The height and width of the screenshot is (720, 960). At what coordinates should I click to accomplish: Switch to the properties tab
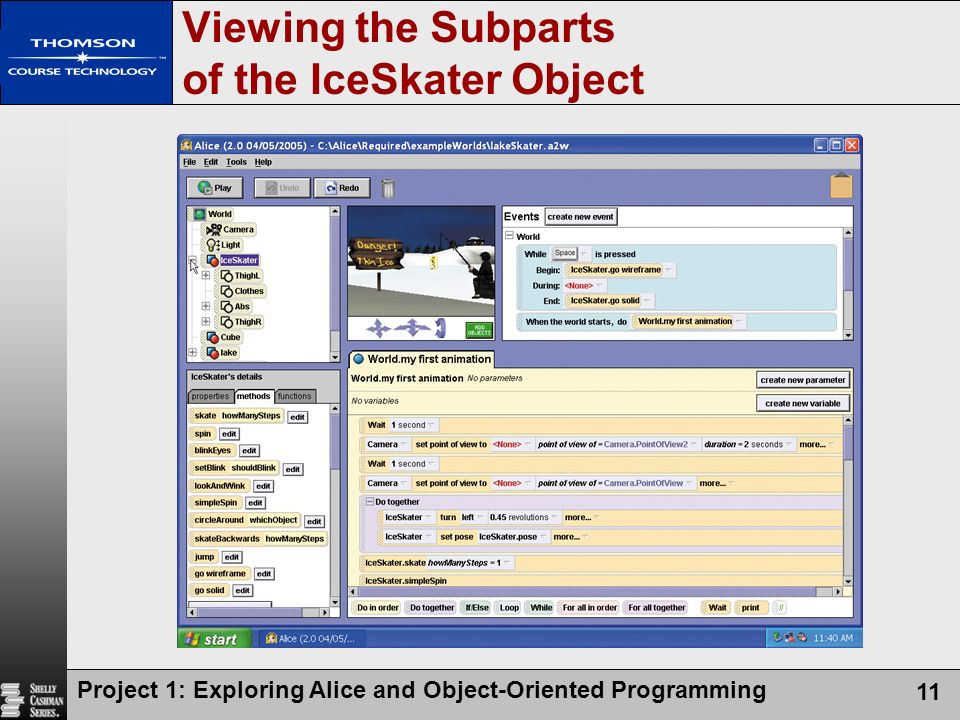[210, 396]
